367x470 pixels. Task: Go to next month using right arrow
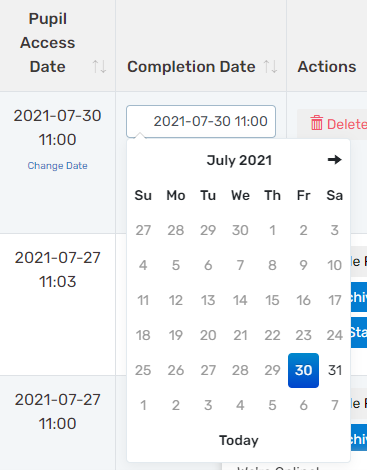point(334,160)
